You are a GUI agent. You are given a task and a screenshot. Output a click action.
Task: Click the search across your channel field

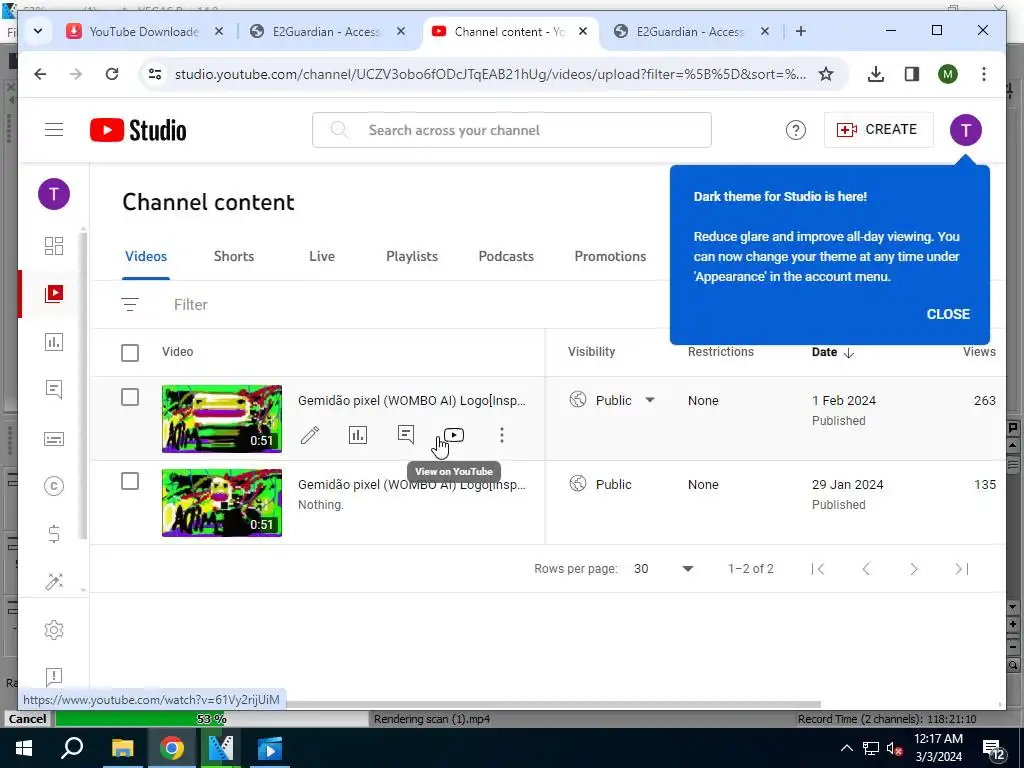(x=511, y=130)
